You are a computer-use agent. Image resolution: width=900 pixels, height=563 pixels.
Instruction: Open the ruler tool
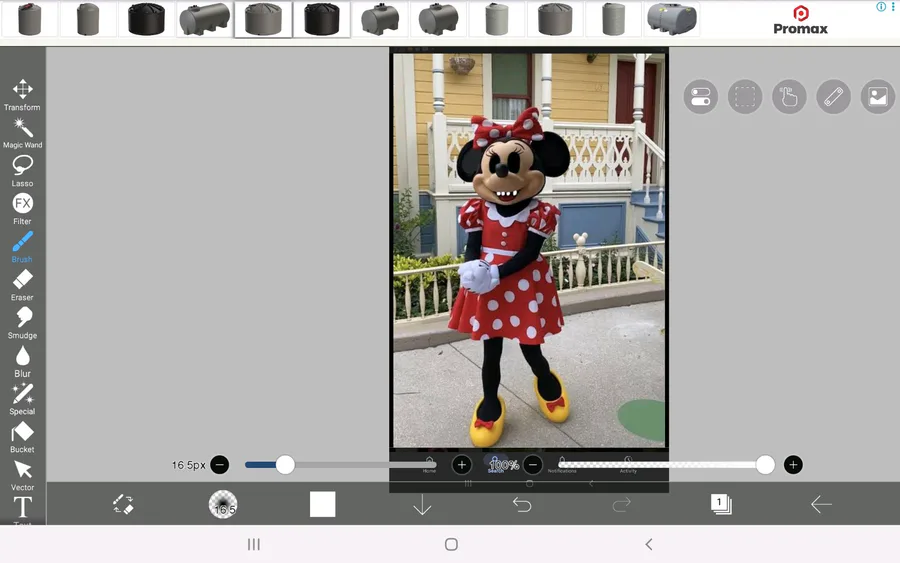point(833,96)
